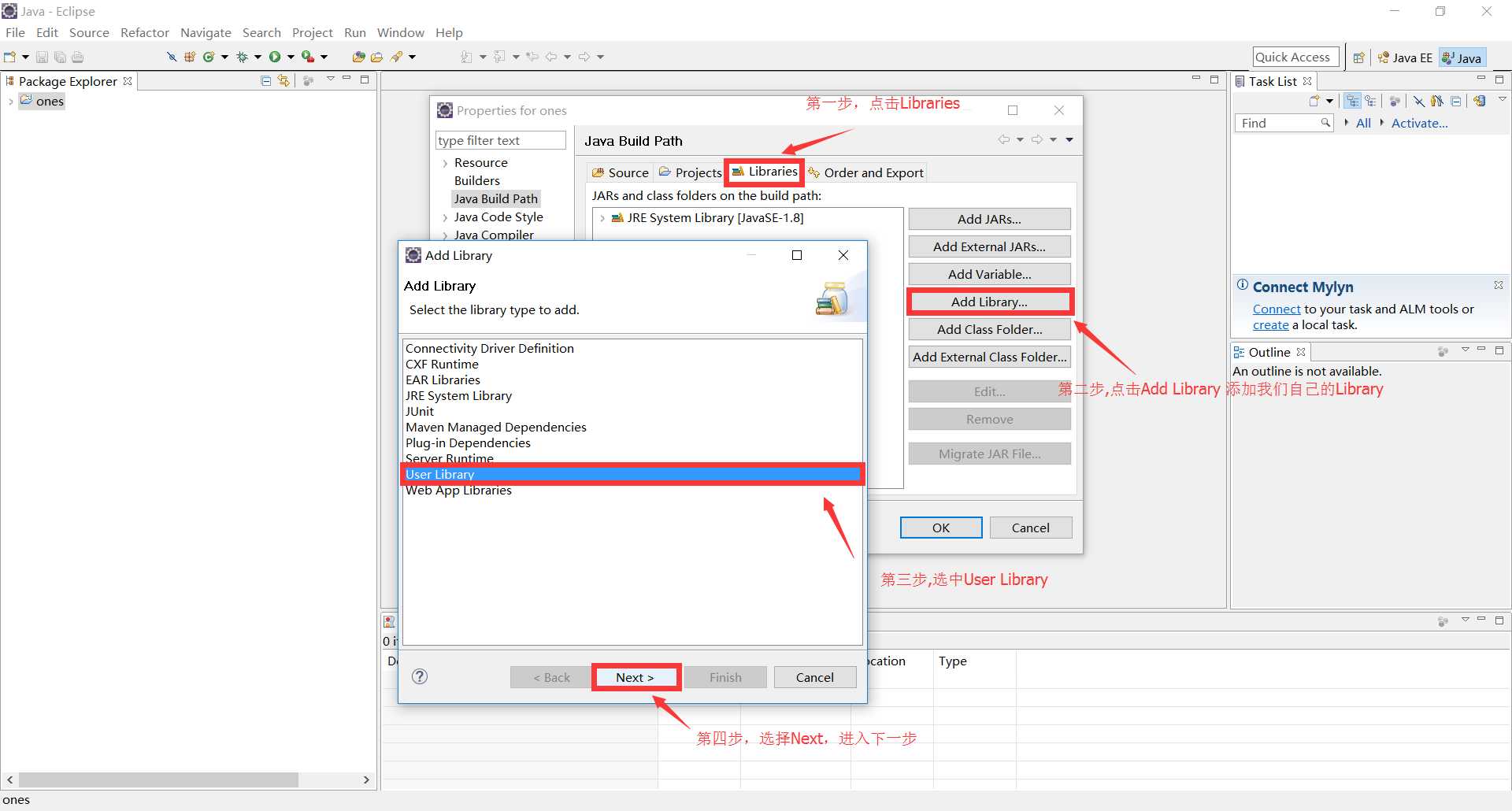Open the External Tools dropdown arrow
Screen dimensions: 1512x811
pyautogui.click(x=324, y=57)
